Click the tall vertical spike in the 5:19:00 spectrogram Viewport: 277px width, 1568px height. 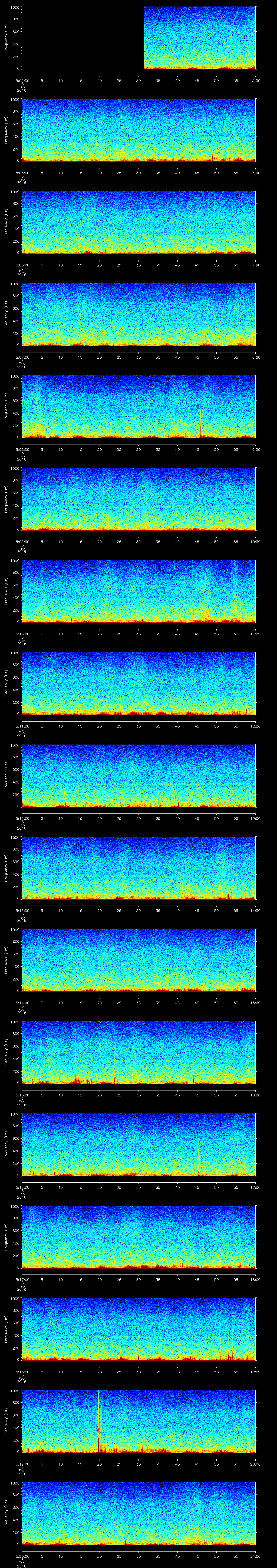pyautogui.click(x=99, y=1421)
